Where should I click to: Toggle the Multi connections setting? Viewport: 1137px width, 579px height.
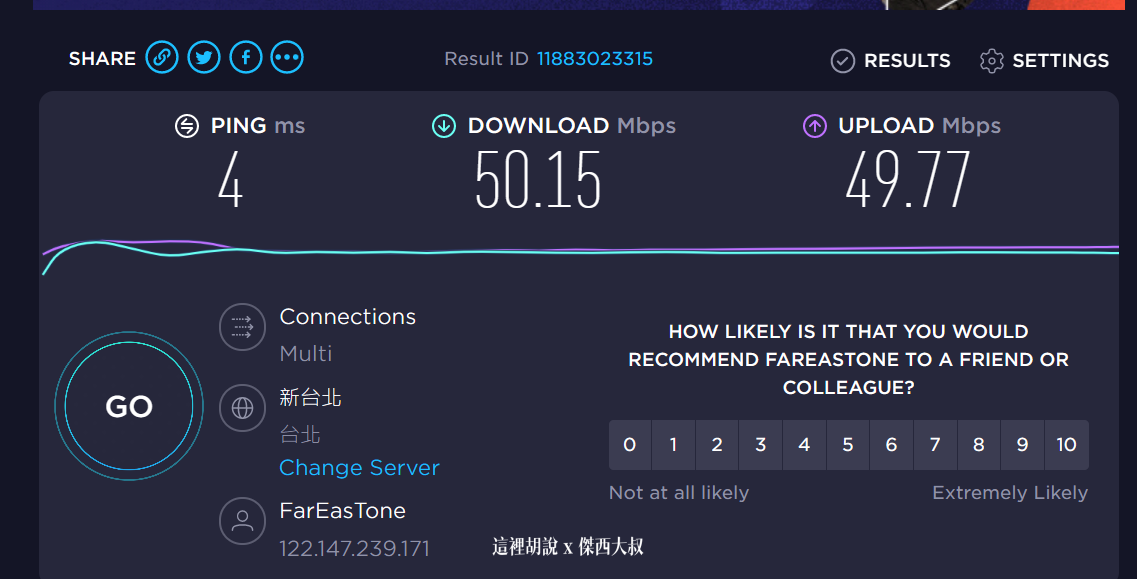[306, 353]
